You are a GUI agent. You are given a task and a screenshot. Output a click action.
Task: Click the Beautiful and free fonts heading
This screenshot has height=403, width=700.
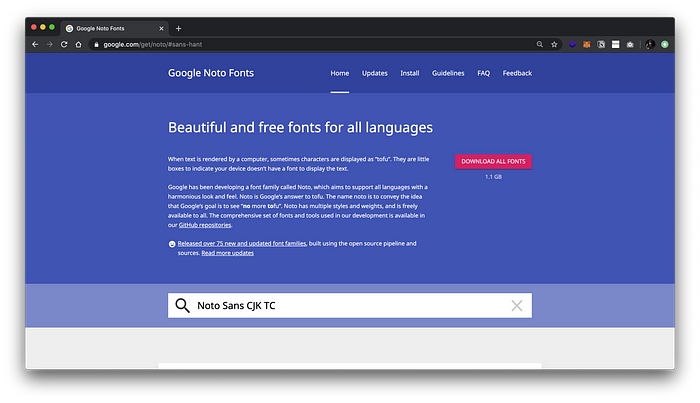click(300, 128)
